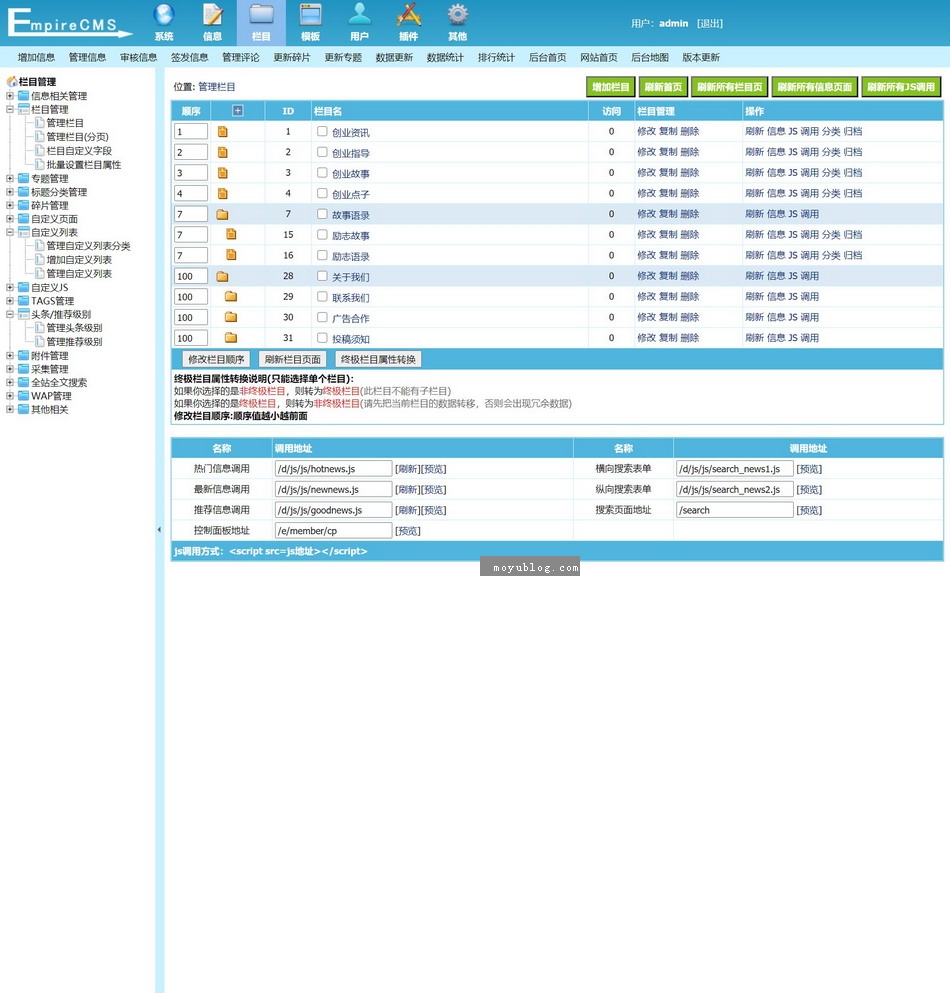Click the 搜索页面地址 /search field
The width and height of the screenshot is (950, 993).
[735, 510]
